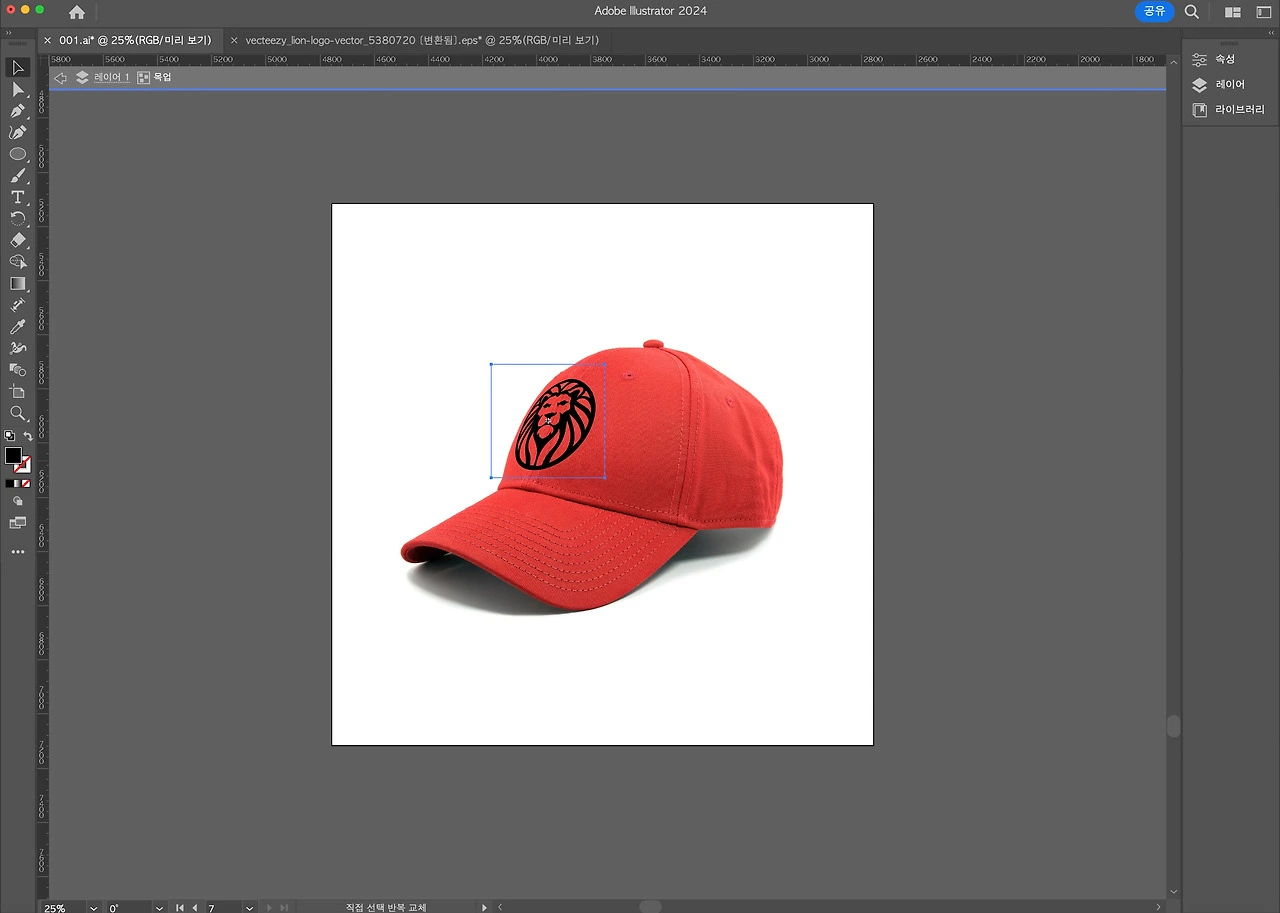Close the 001.ai document tab
Screen dimensions: 1280x913
point(47,40)
